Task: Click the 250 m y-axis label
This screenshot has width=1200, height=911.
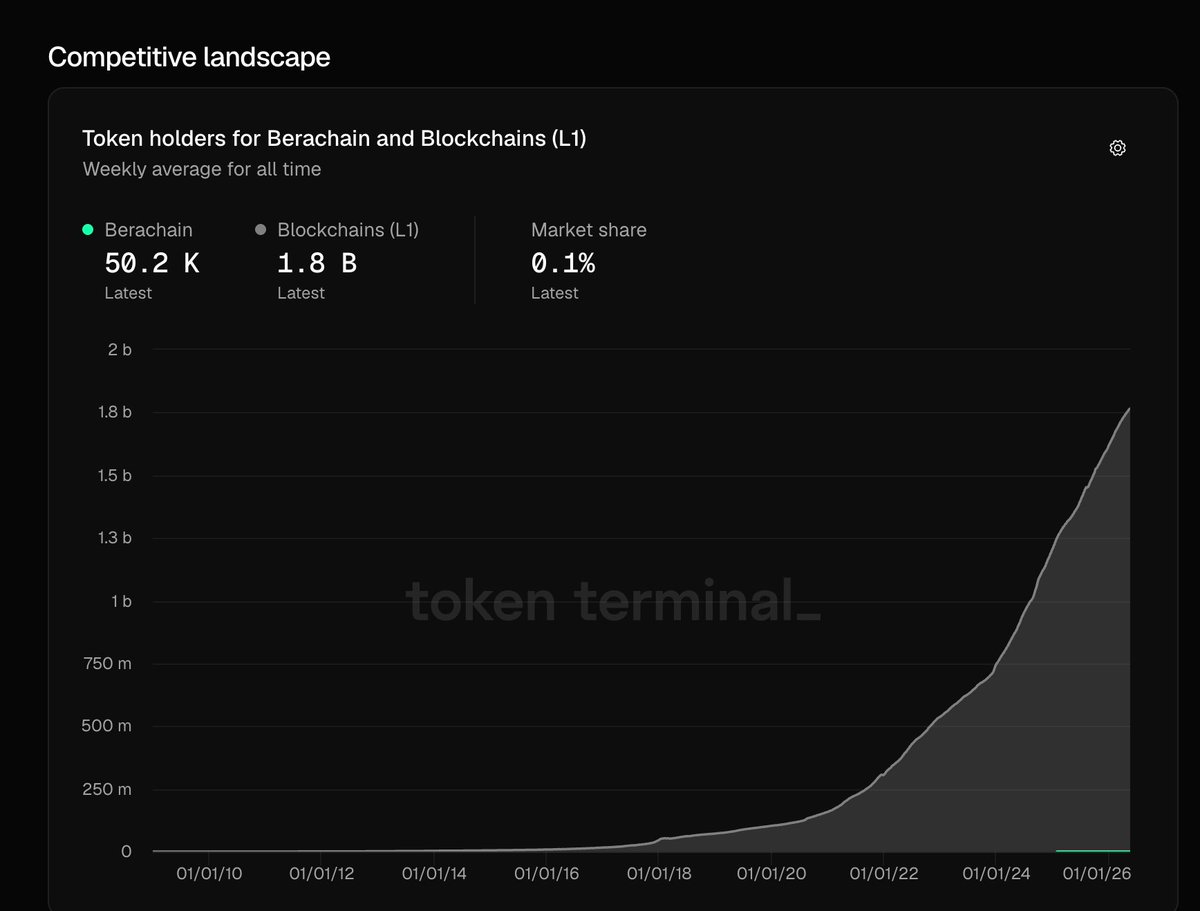Action: coord(106,789)
